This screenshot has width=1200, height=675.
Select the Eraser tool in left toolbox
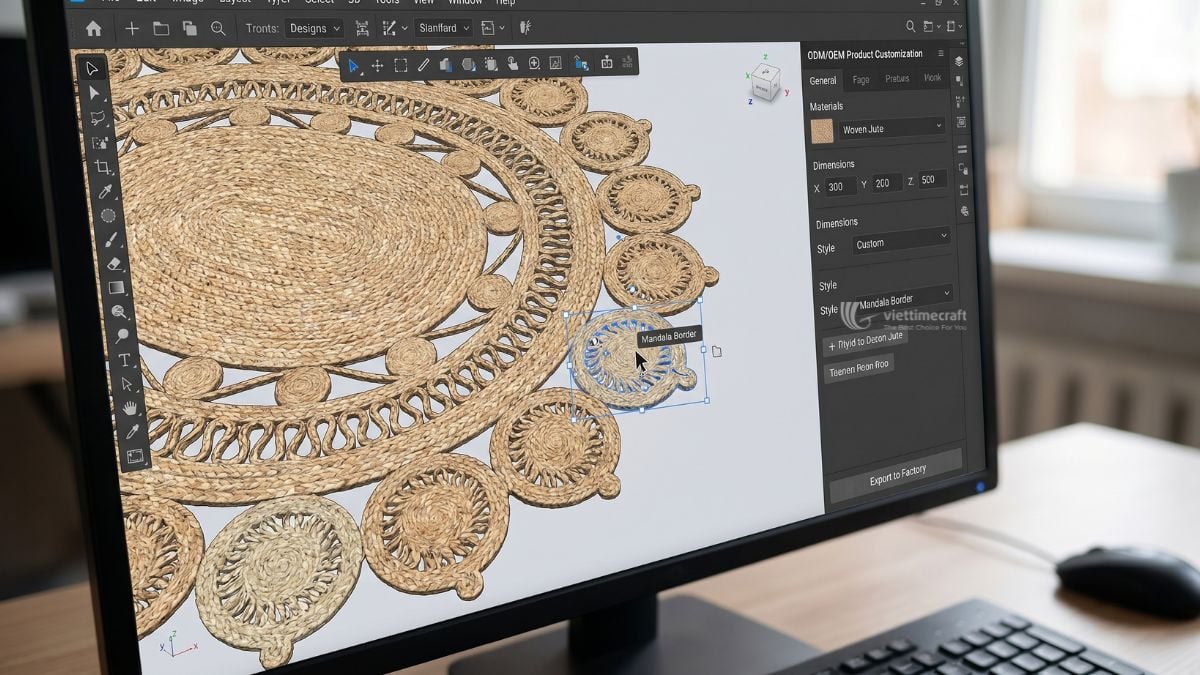[x=113, y=264]
